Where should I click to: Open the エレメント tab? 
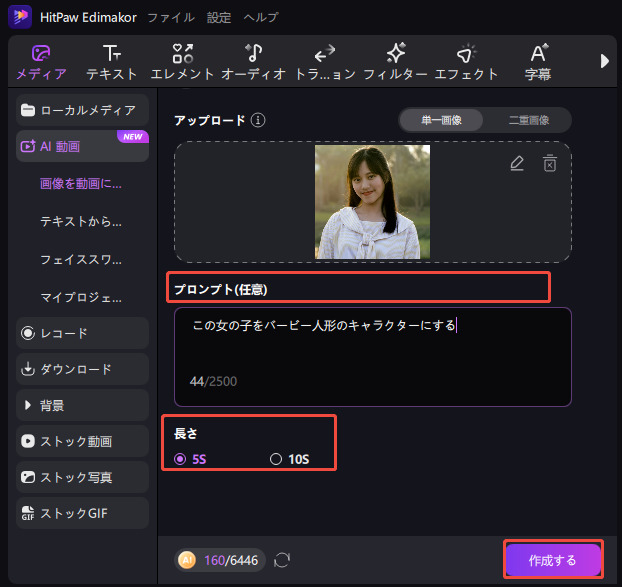(182, 62)
